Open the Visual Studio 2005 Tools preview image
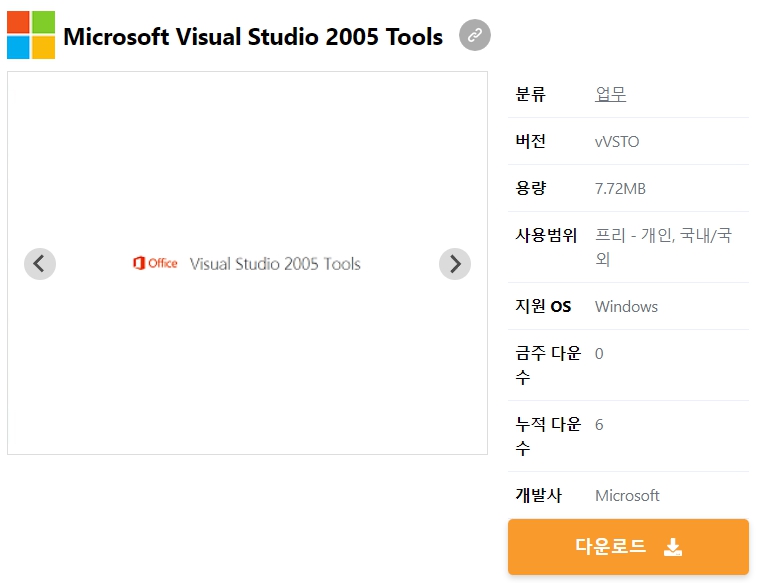758x583 pixels. tap(248, 263)
